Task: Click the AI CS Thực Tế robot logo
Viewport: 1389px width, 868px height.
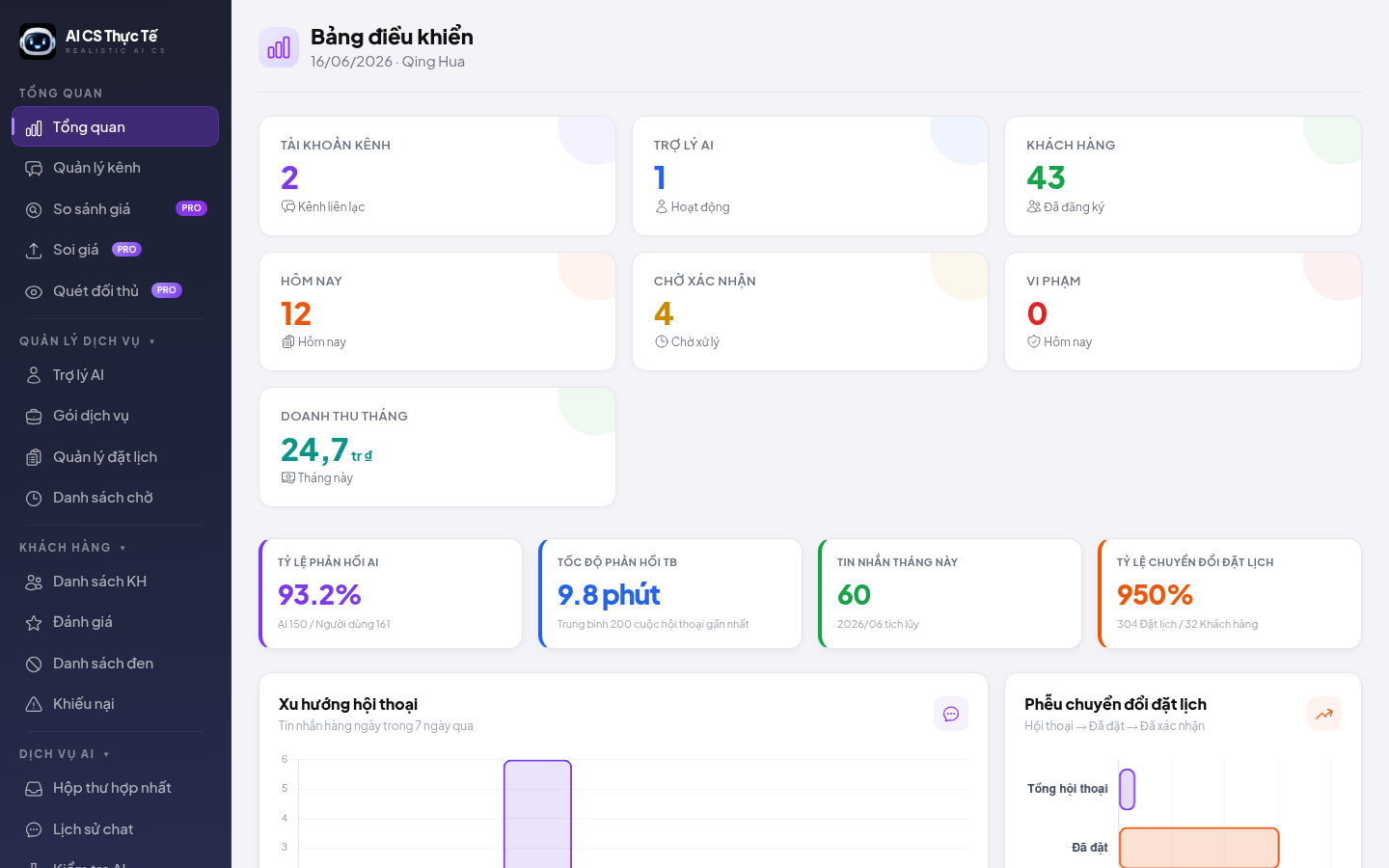Action: [38, 41]
